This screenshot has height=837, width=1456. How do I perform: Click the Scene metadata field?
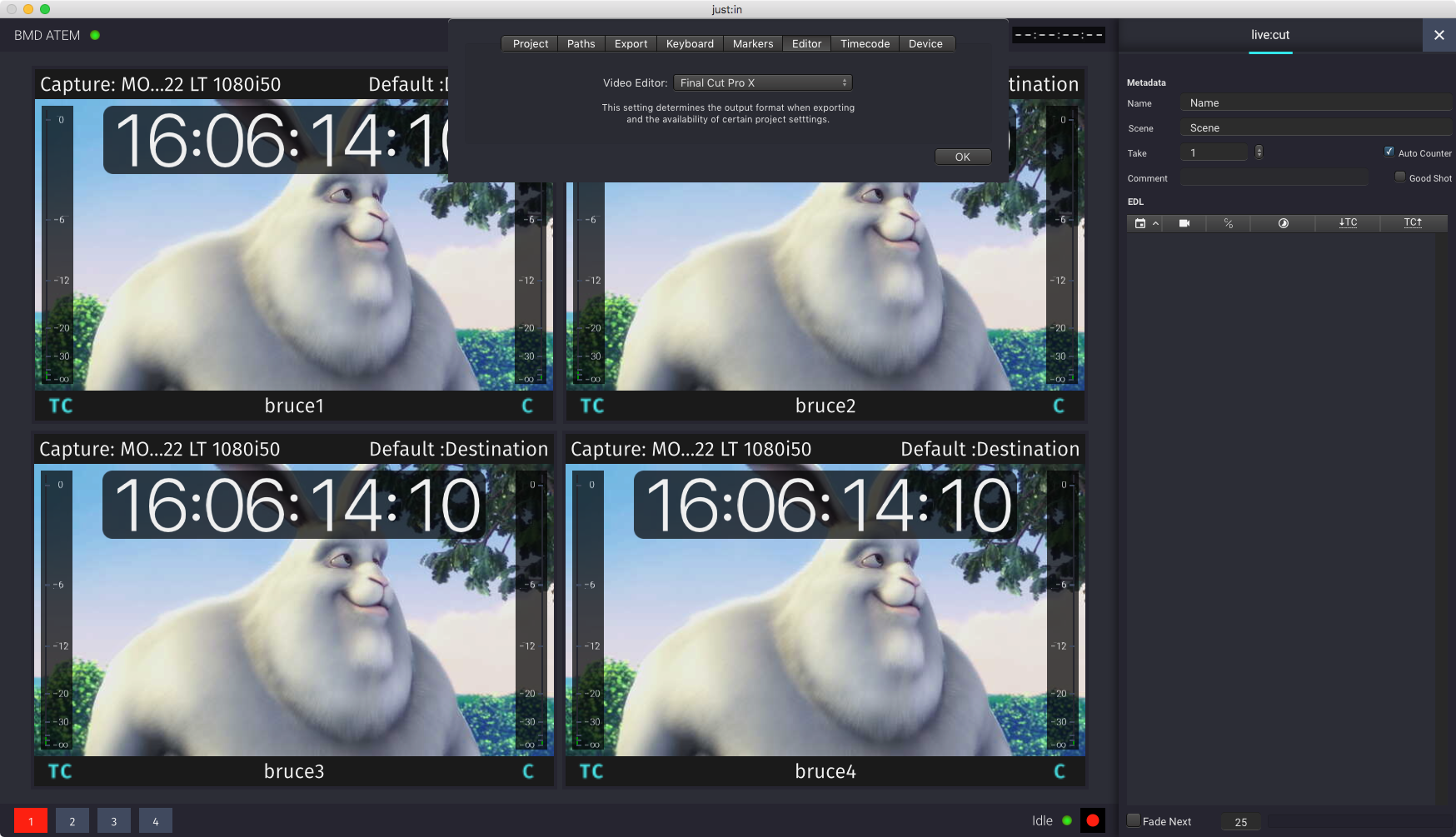point(1316,127)
